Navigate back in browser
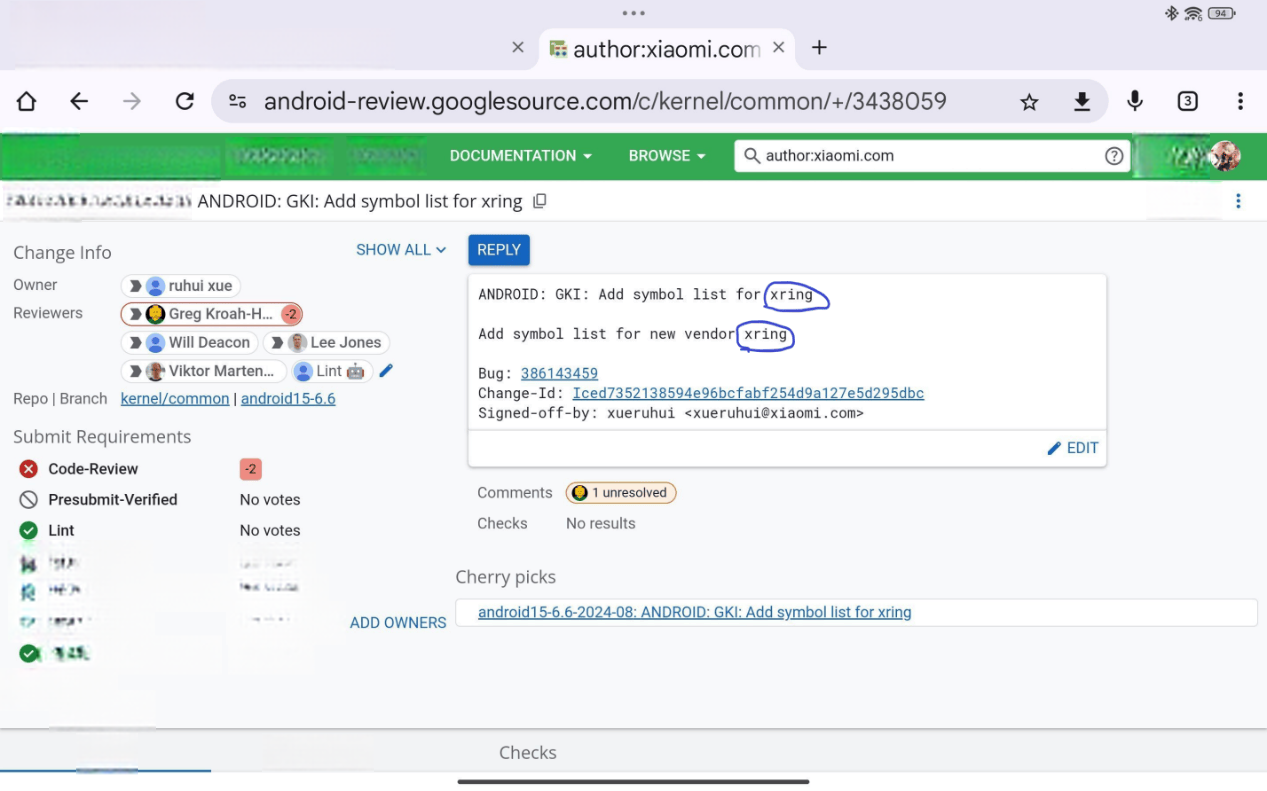Screen dimensions: 1267x791 click(79, 101)
